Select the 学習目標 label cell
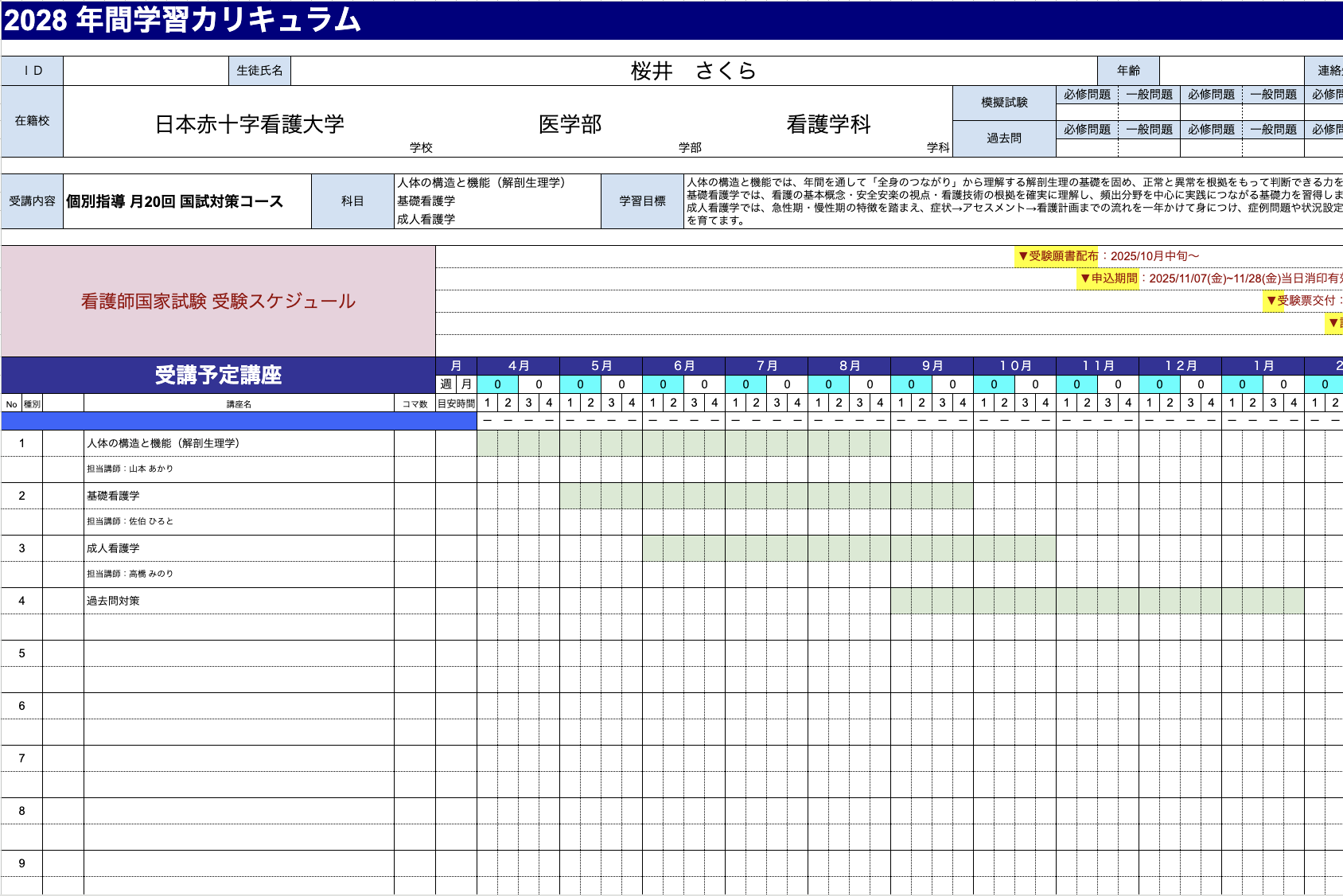This screenshot has width=1343, height=896. point(642,201)
